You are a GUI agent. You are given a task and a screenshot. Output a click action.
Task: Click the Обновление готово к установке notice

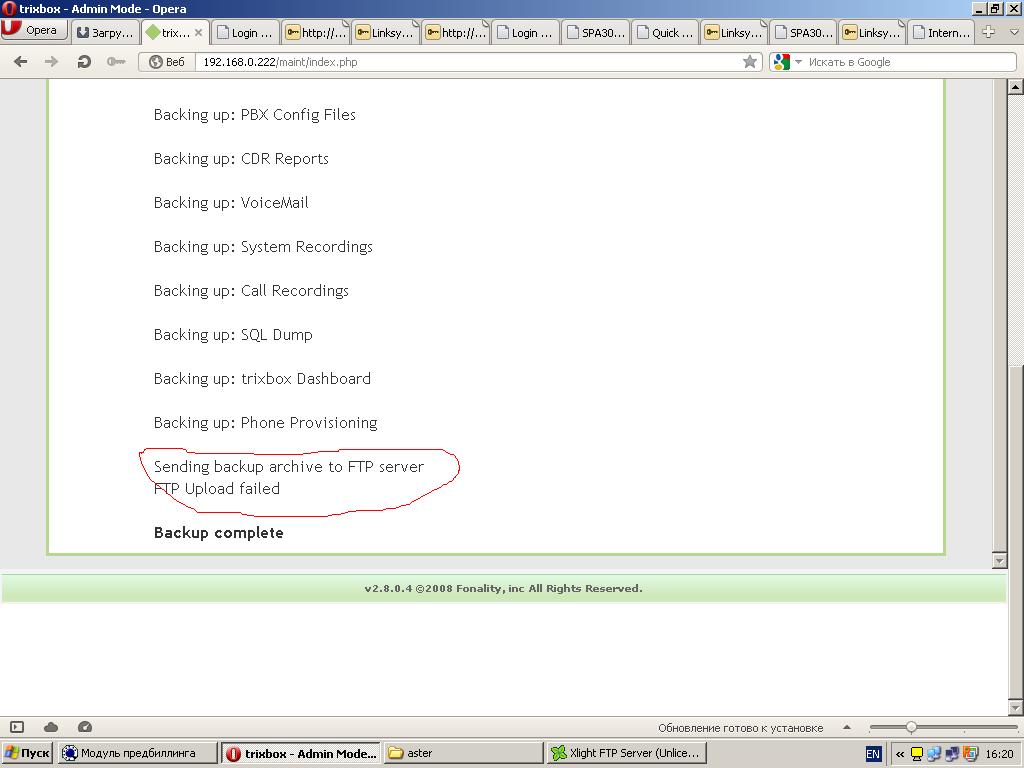pos(741,728)
